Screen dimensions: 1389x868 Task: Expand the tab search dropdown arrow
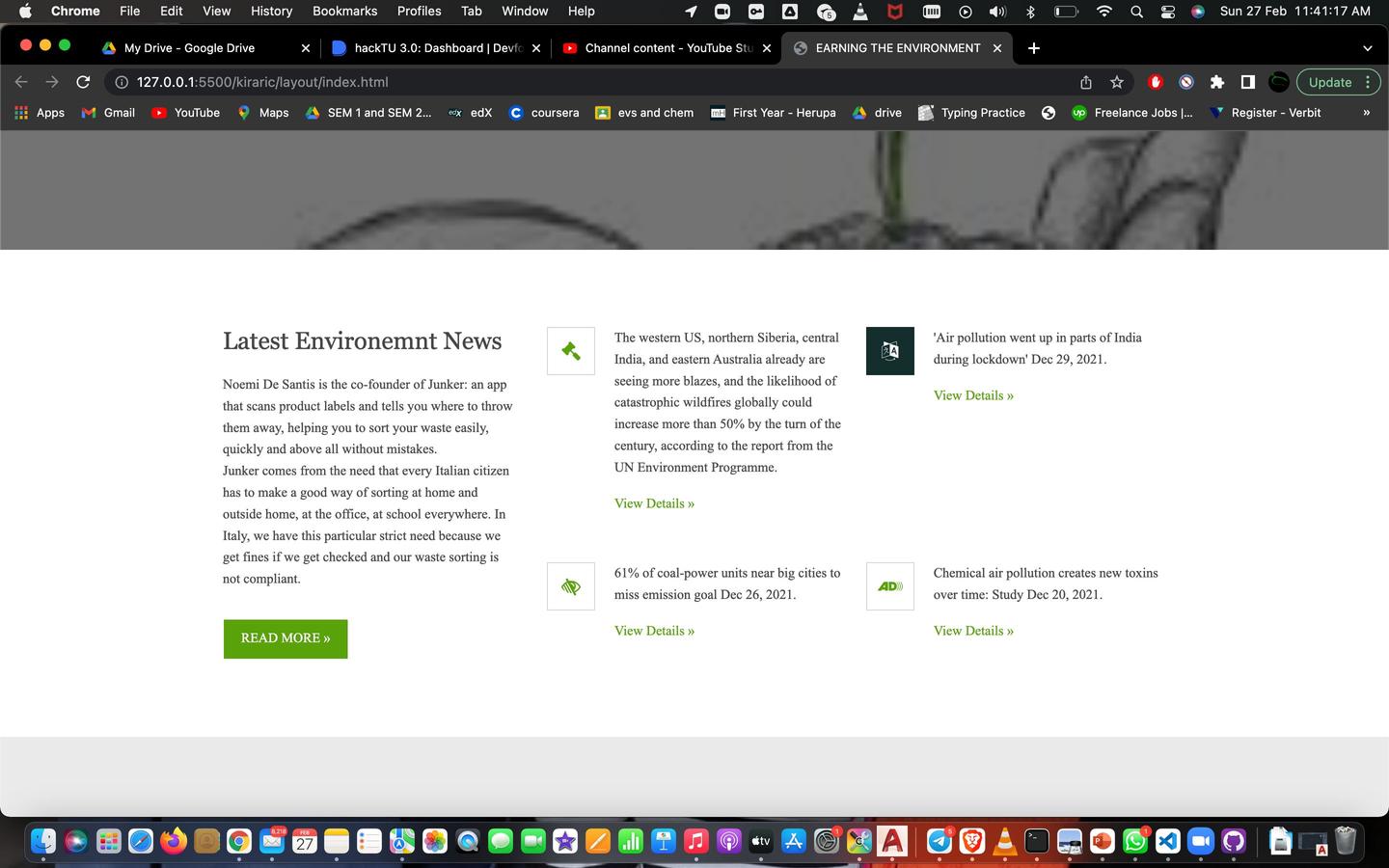1367,48
